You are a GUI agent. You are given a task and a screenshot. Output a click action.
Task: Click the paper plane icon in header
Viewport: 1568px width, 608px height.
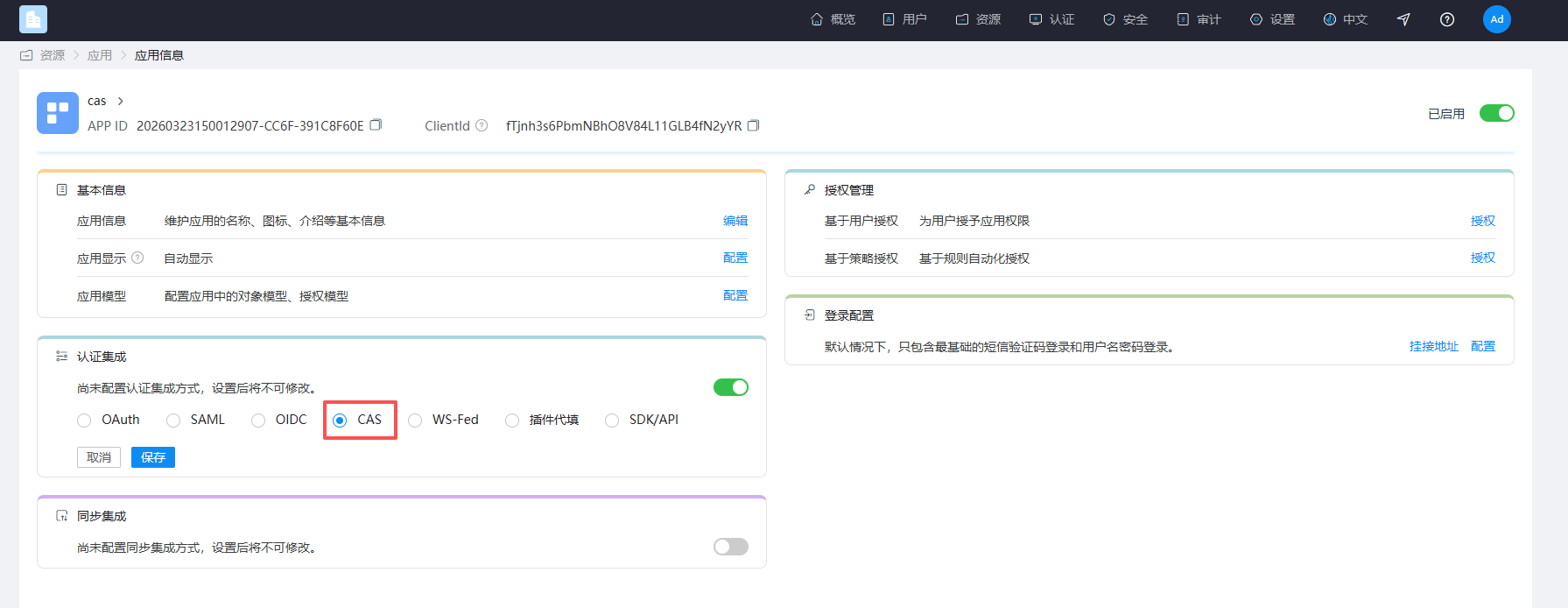click(1403, 19)
